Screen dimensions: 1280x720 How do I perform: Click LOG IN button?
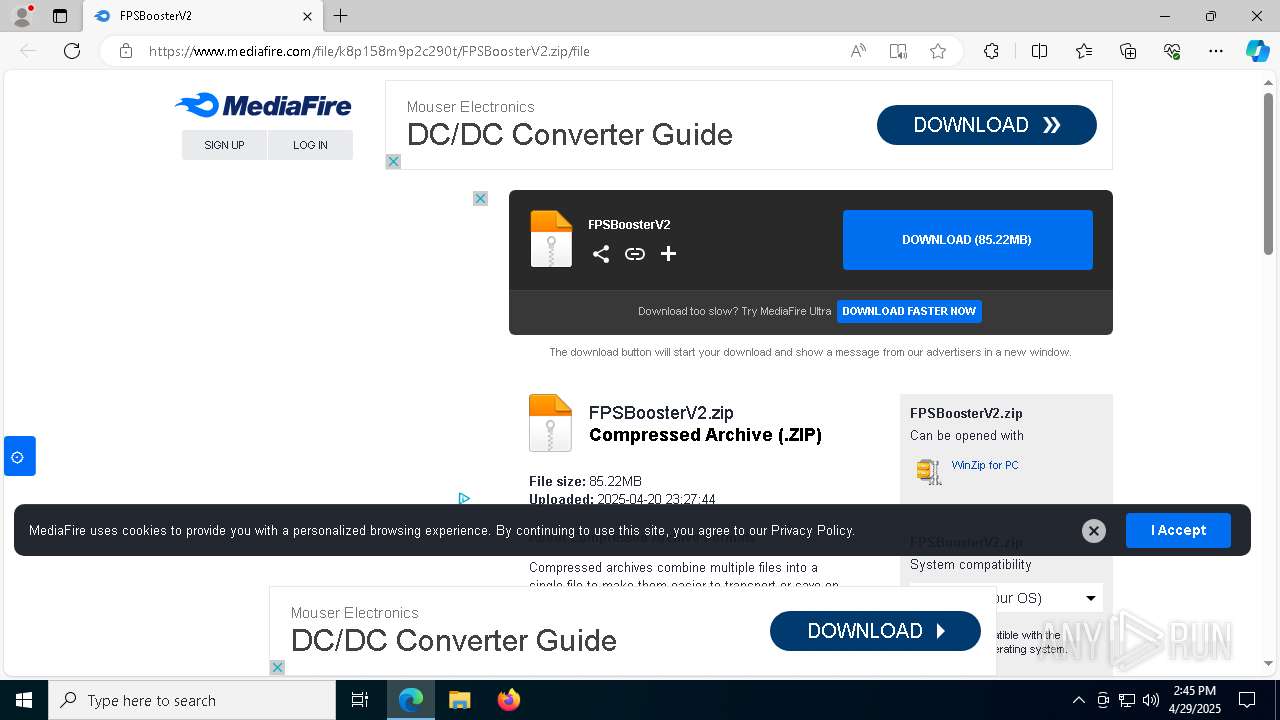(310, 145)
